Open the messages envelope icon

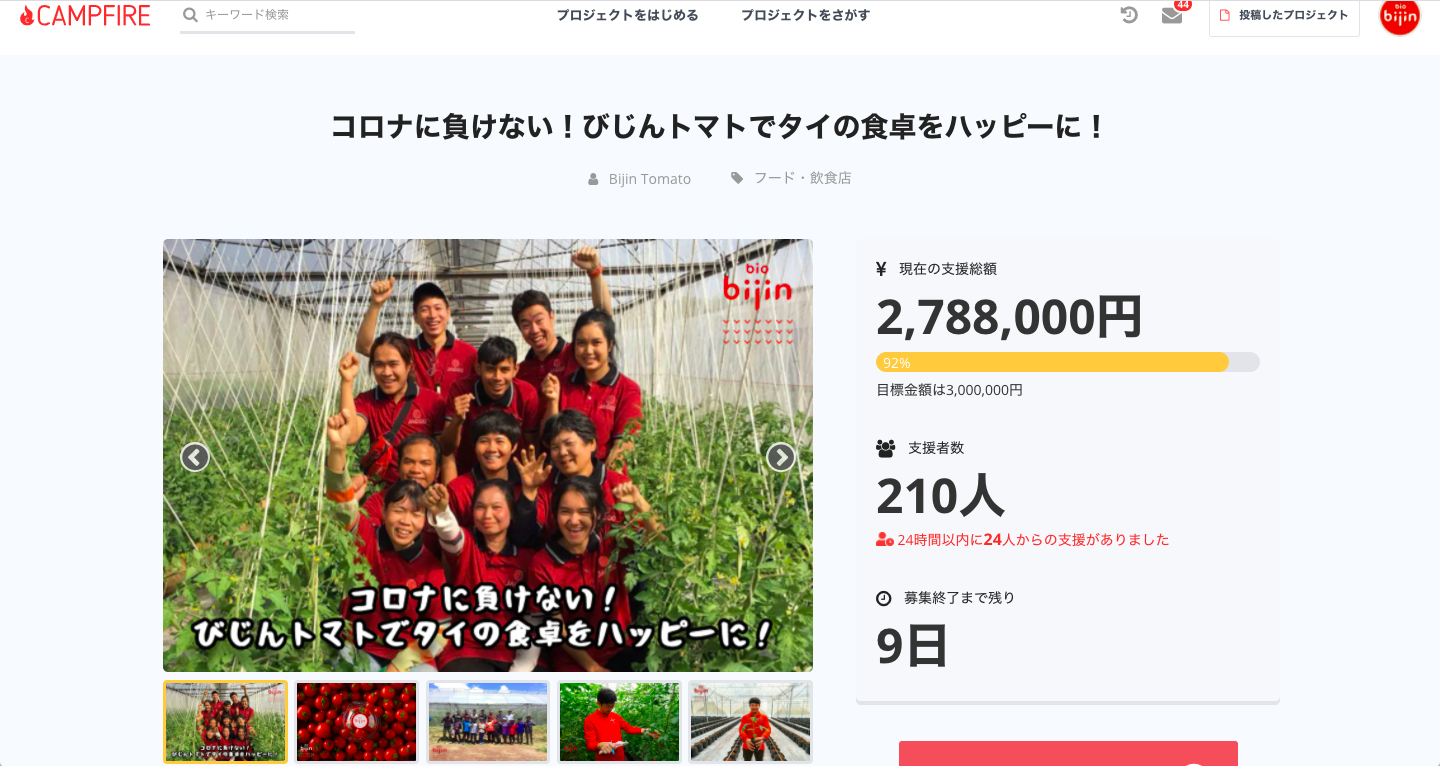(x=1172, y=15)
